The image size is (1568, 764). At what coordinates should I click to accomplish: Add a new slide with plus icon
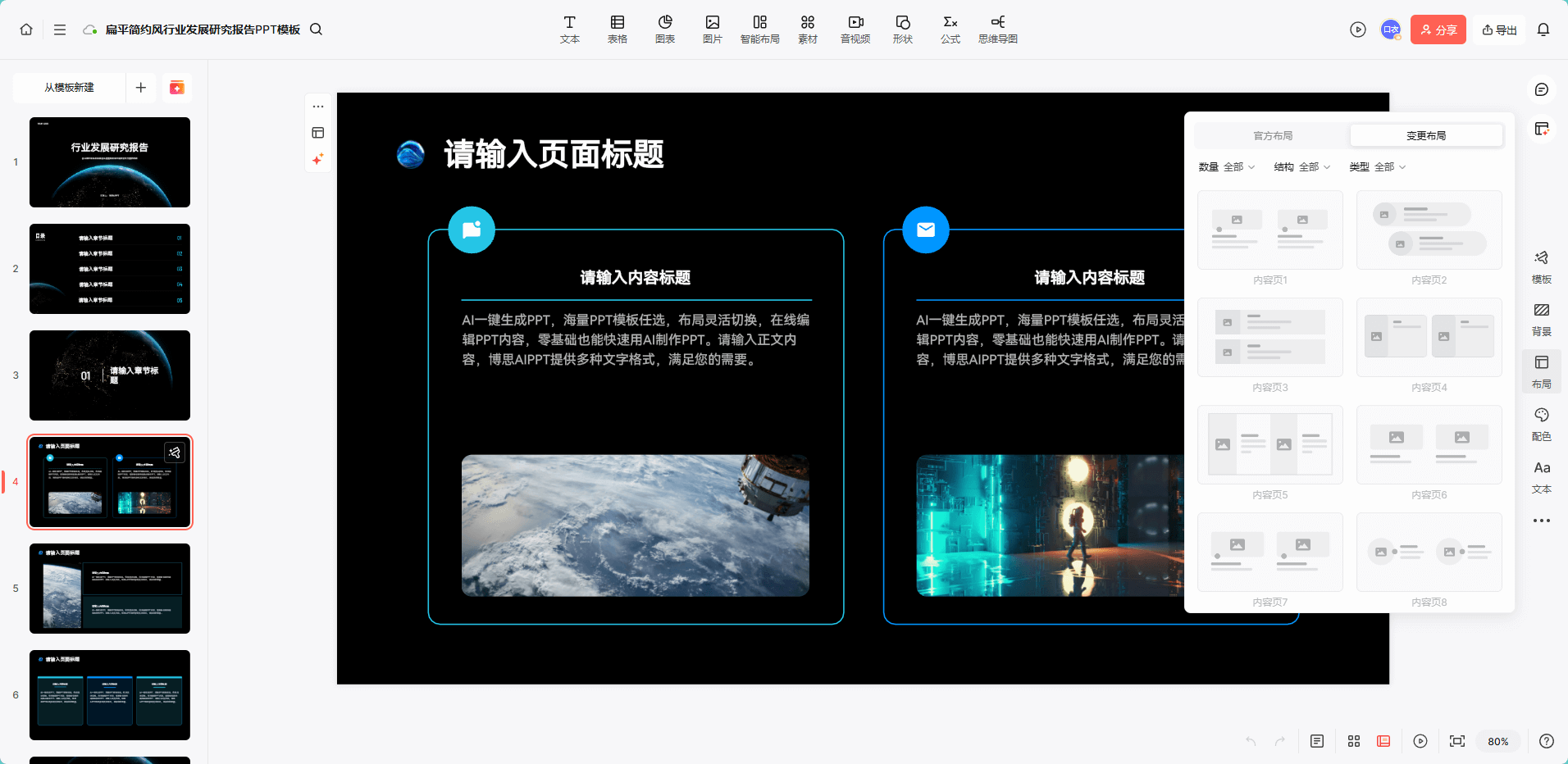click(x=141, y=88)
